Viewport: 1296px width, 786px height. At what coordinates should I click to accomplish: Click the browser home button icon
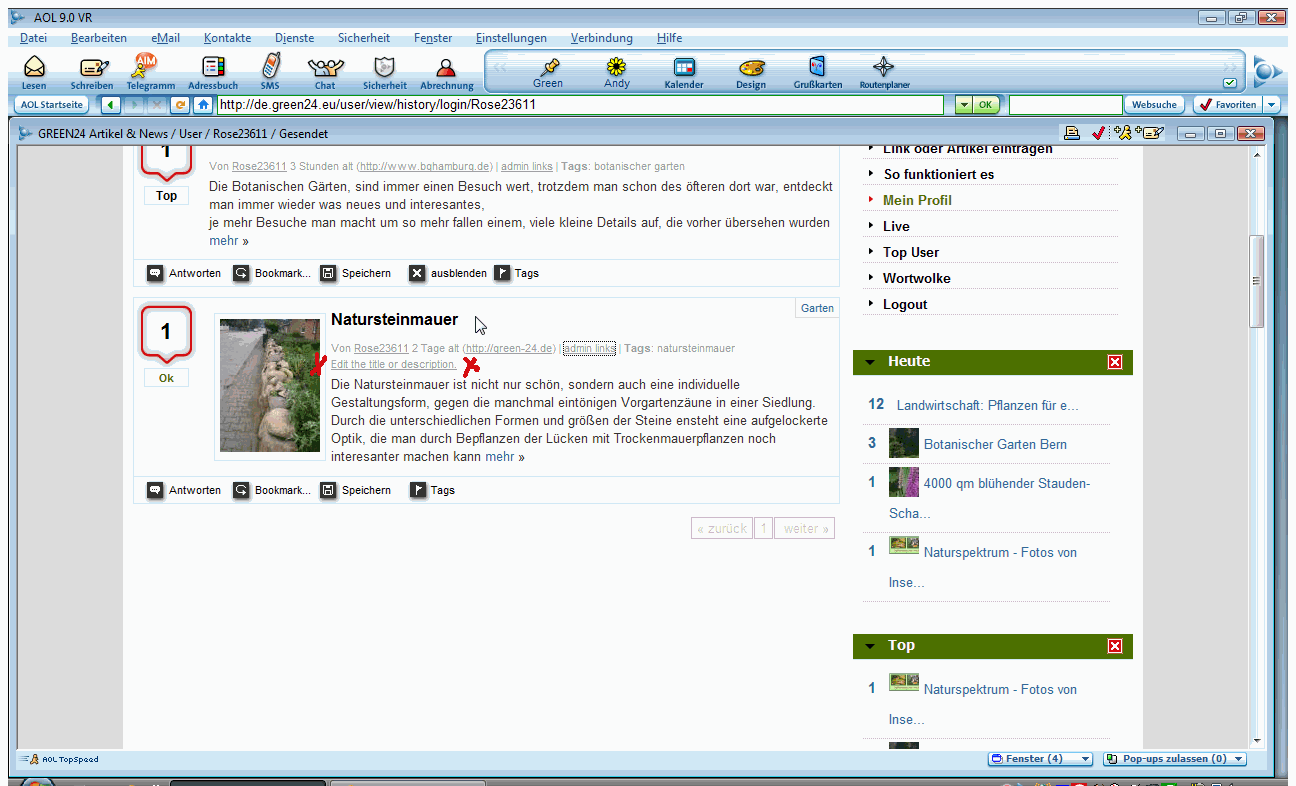pos(203,104)
